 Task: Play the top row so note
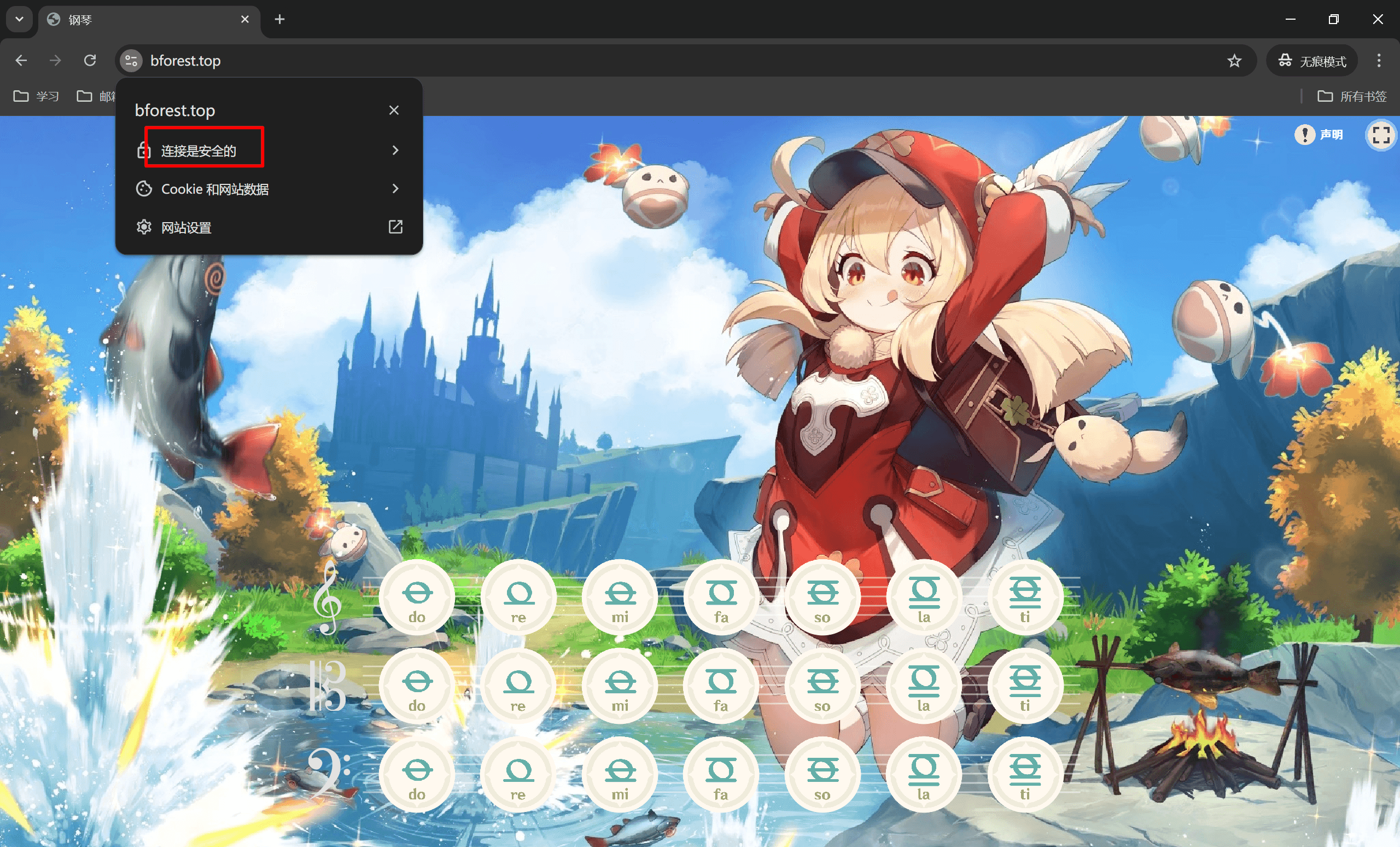tap(822, 597)
